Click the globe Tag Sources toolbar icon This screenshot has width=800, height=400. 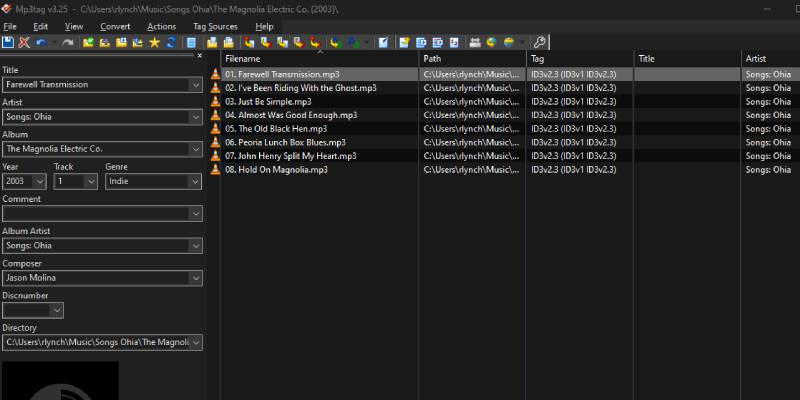coord(509,42)
